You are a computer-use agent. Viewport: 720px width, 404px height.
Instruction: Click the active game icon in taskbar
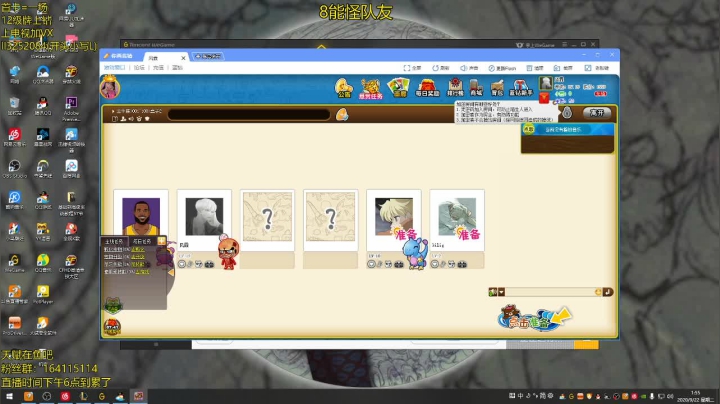139,396
